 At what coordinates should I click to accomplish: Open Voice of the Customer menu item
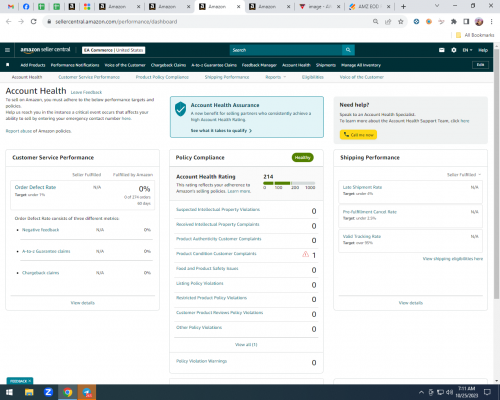pyautogui.click(x=125, y=65)
